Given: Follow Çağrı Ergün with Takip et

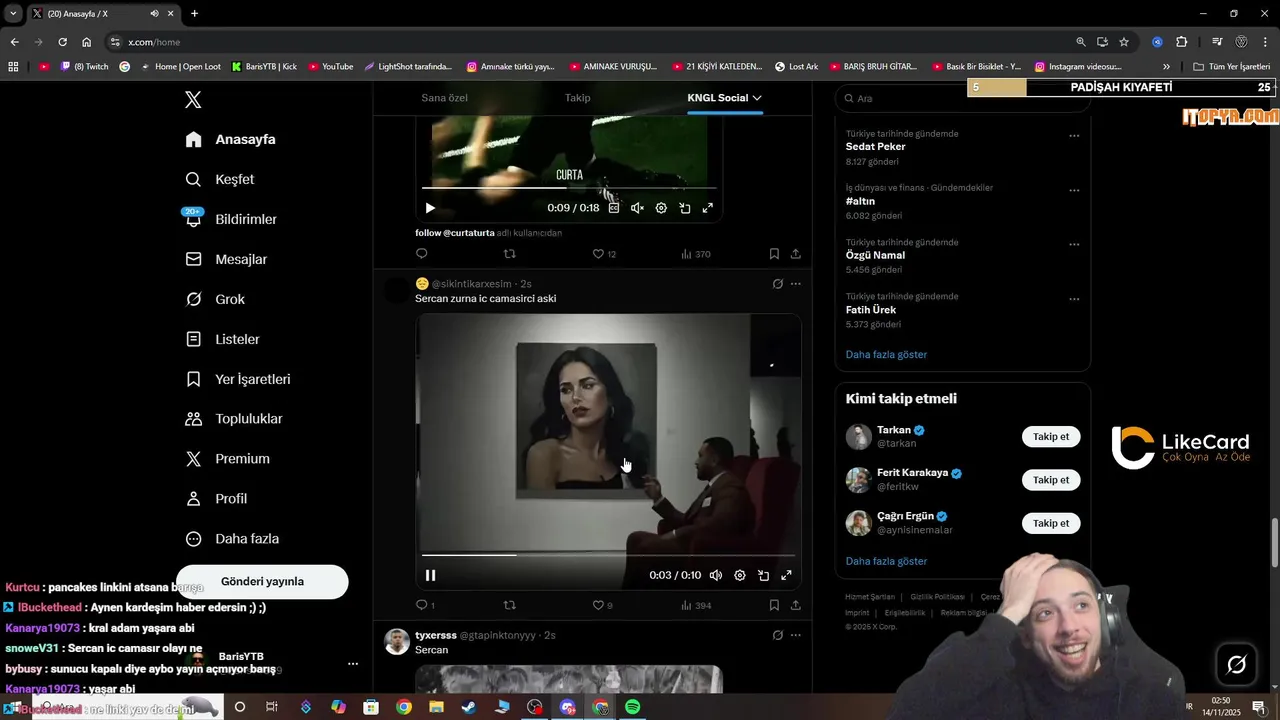Looking at the screenshot, I should pyautogui.click(x=1051, y=523).
